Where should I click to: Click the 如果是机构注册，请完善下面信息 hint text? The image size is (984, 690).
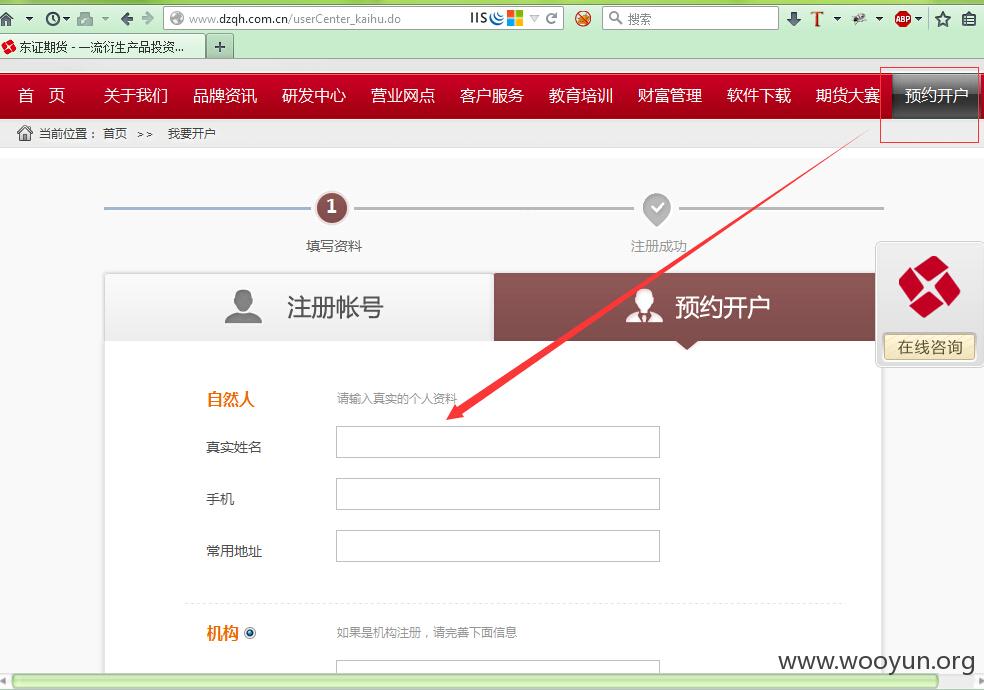[426, 632]
